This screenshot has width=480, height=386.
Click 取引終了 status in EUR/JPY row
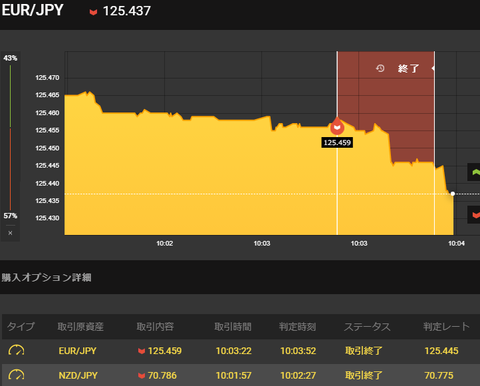pos(364,351)
